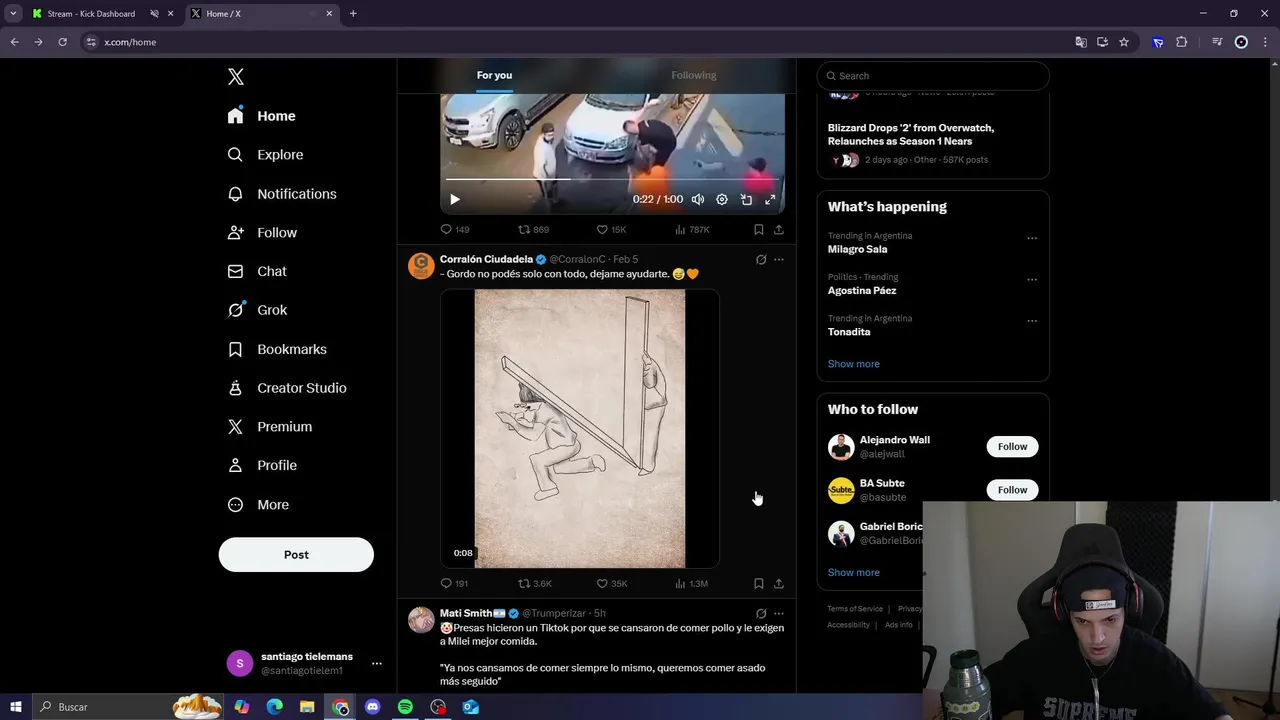Open Corralón Ciudadela profile avatar
The width and height of the screenshot is (1280, 720).
coord(421,265)
